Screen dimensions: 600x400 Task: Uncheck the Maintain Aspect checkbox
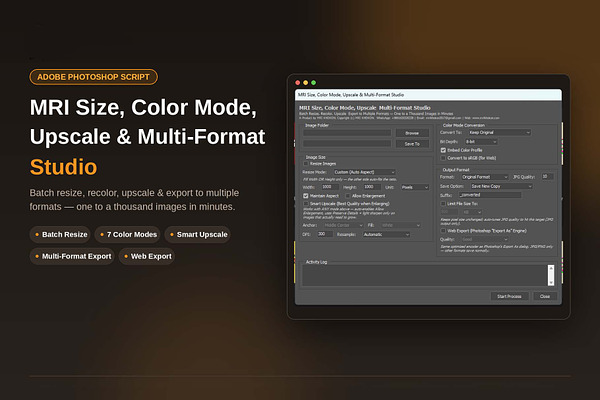306,196
